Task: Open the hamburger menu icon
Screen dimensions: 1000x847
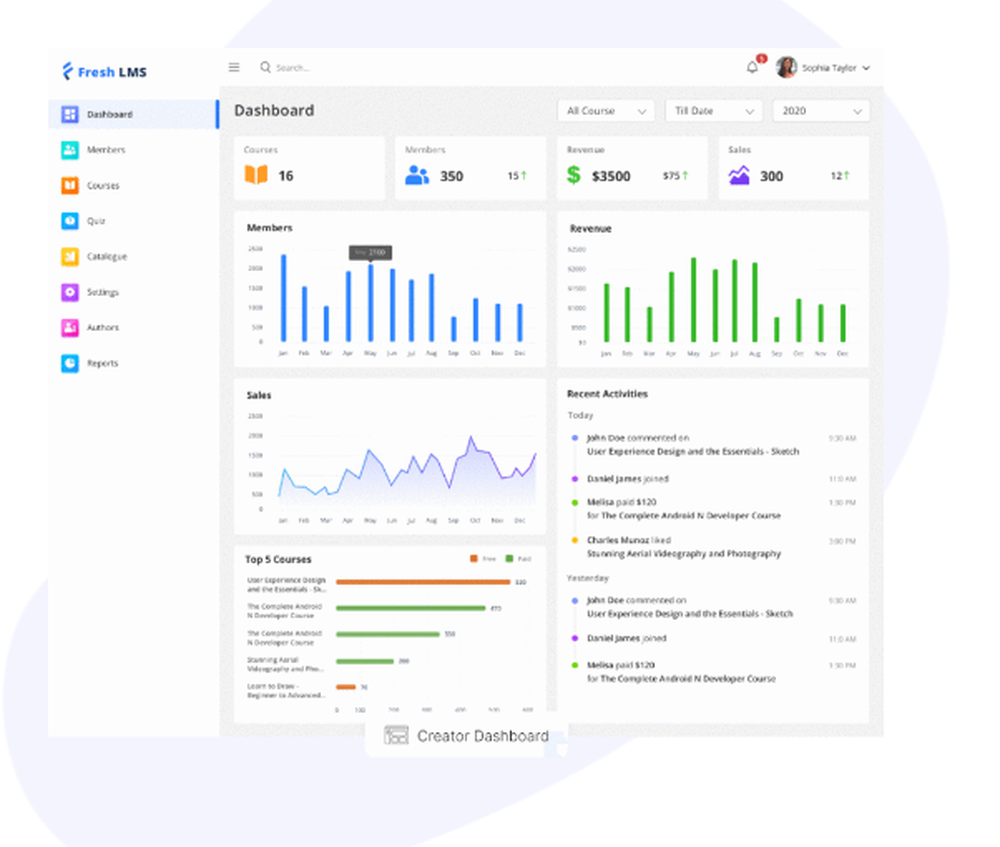Action: 234,67
